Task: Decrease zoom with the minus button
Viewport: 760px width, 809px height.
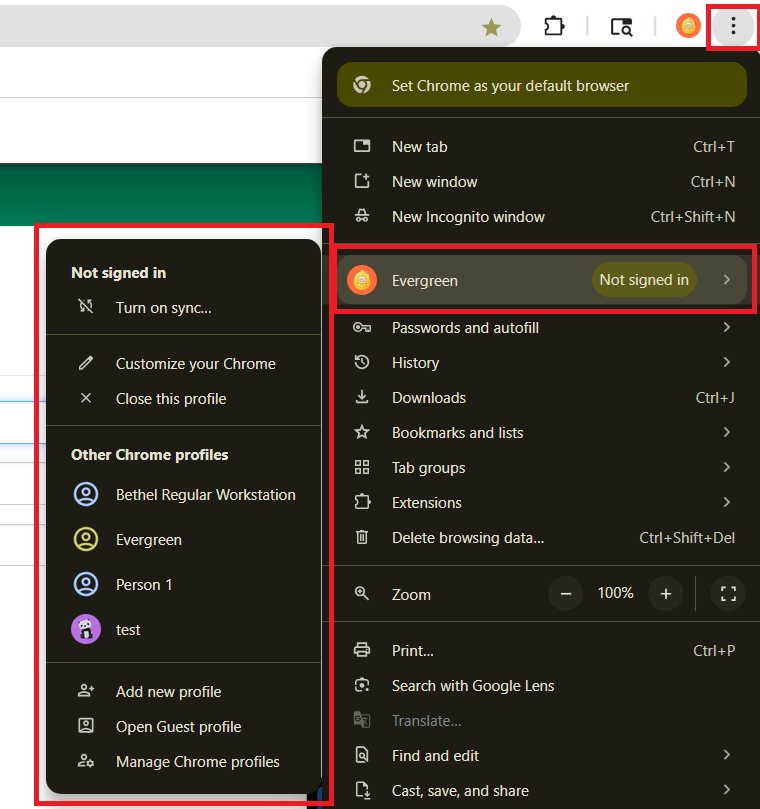Action: [x=565, y=593]
